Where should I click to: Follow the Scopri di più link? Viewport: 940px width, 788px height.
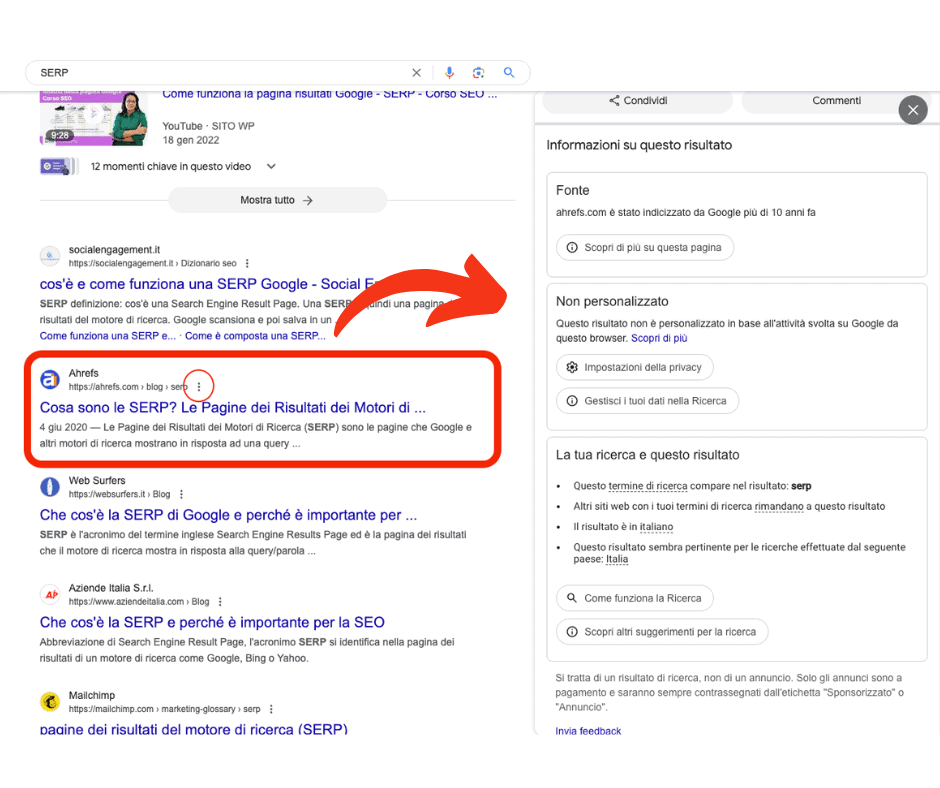(x=659, y=338)
